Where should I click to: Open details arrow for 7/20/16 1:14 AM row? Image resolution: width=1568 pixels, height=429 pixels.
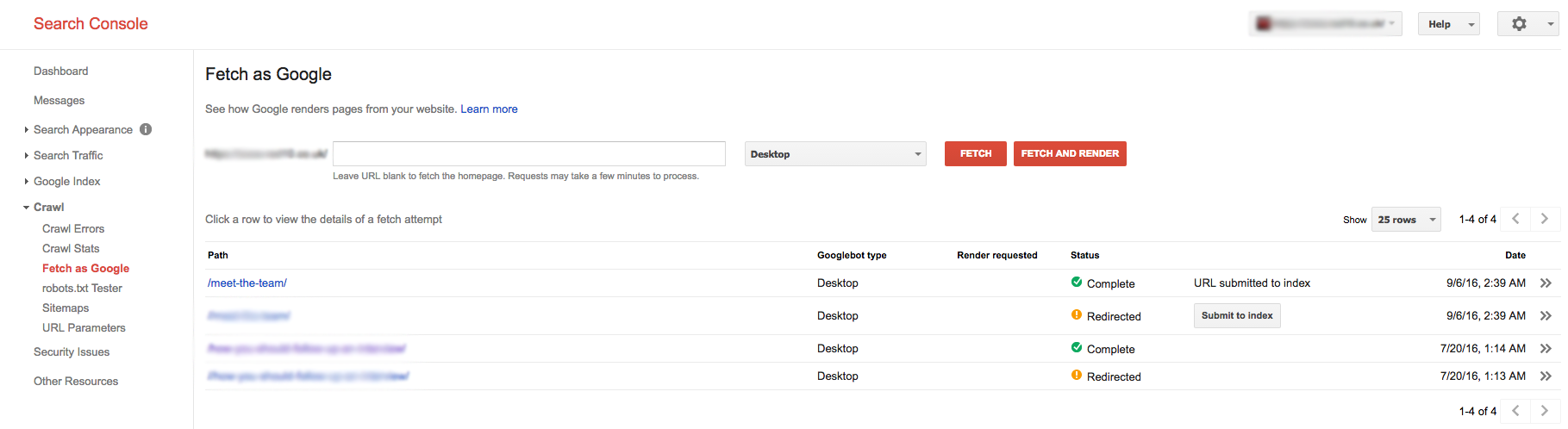point(1546,349)
